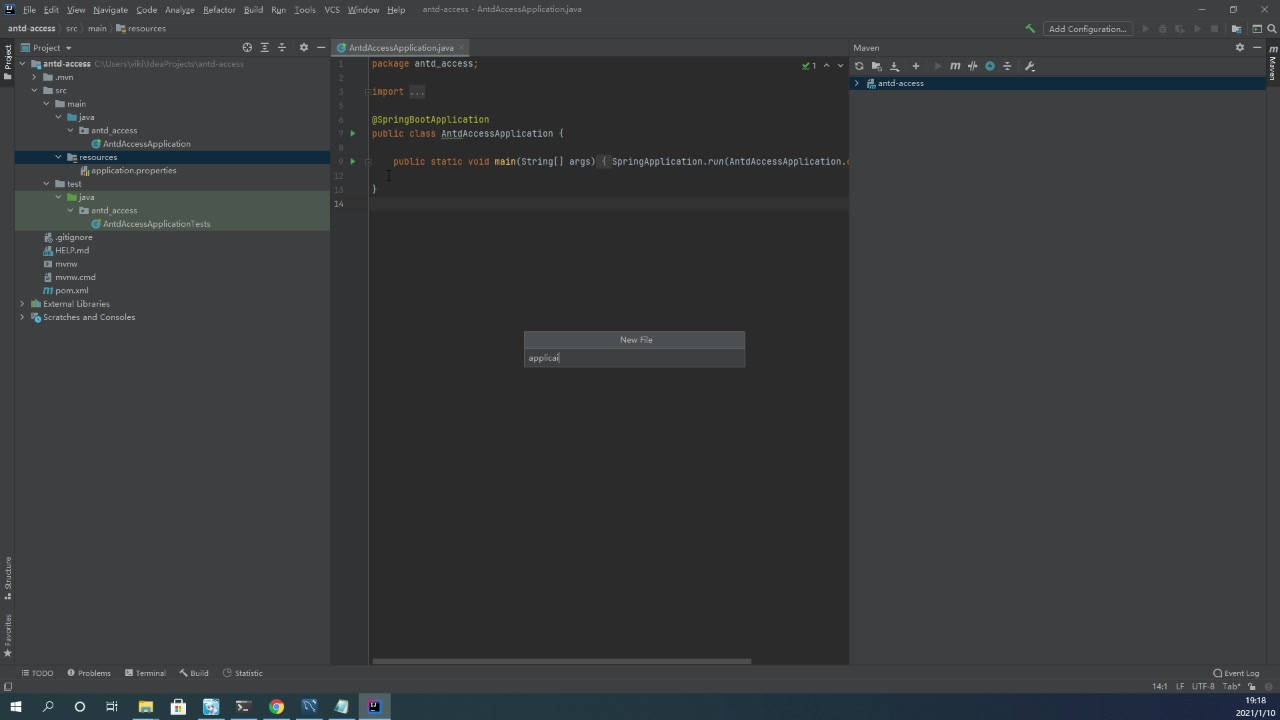Click the Maven Execute Goal icon
1280x720 pixels.
(955, 66)
